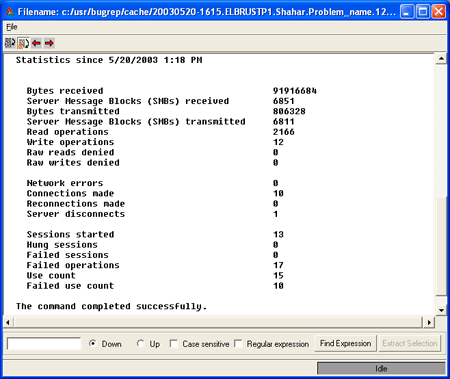Click the Write operations value 12

[x=278, y=142]
